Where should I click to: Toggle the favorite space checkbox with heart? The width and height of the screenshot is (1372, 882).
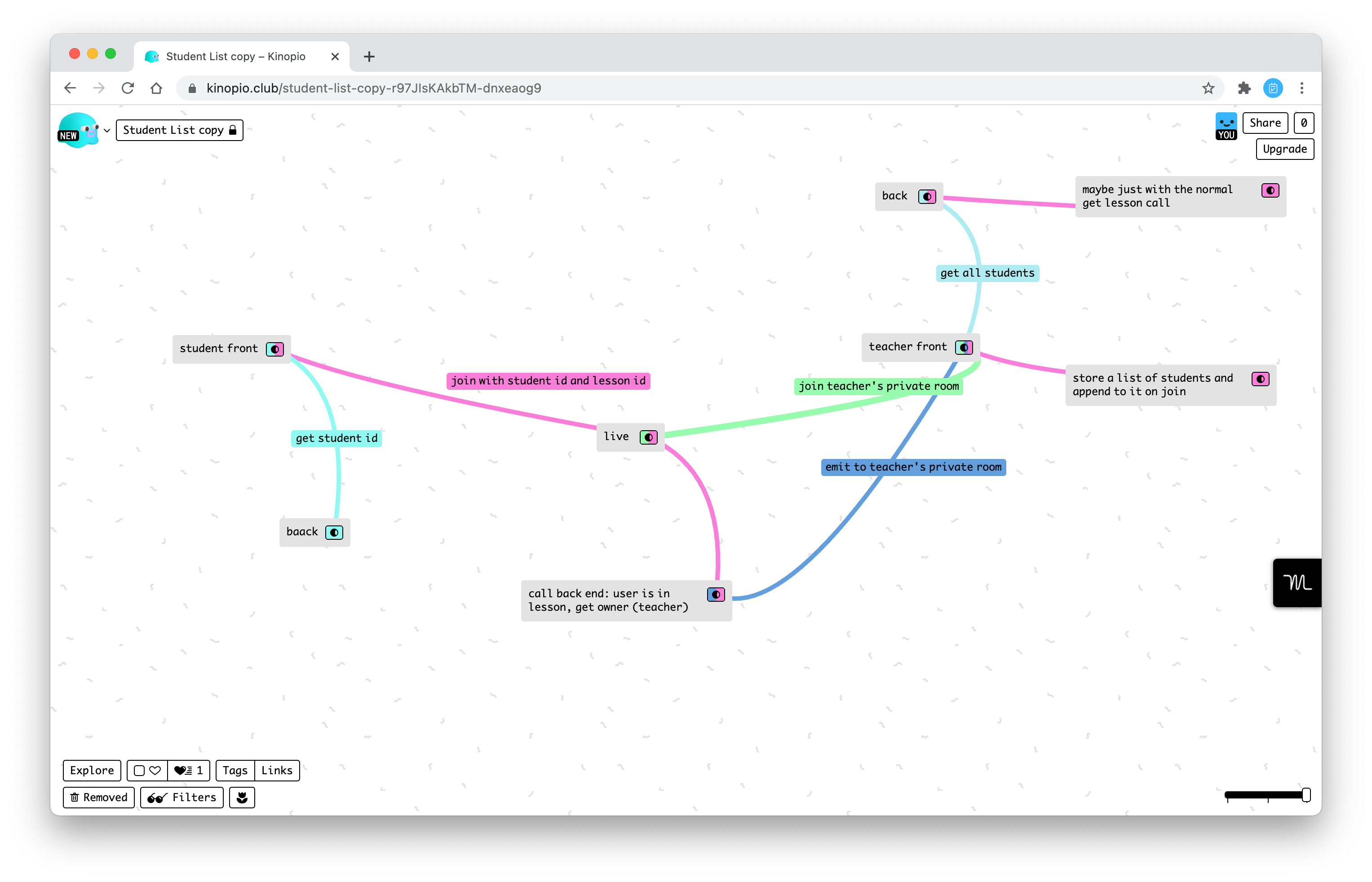[x=146, y=770]
